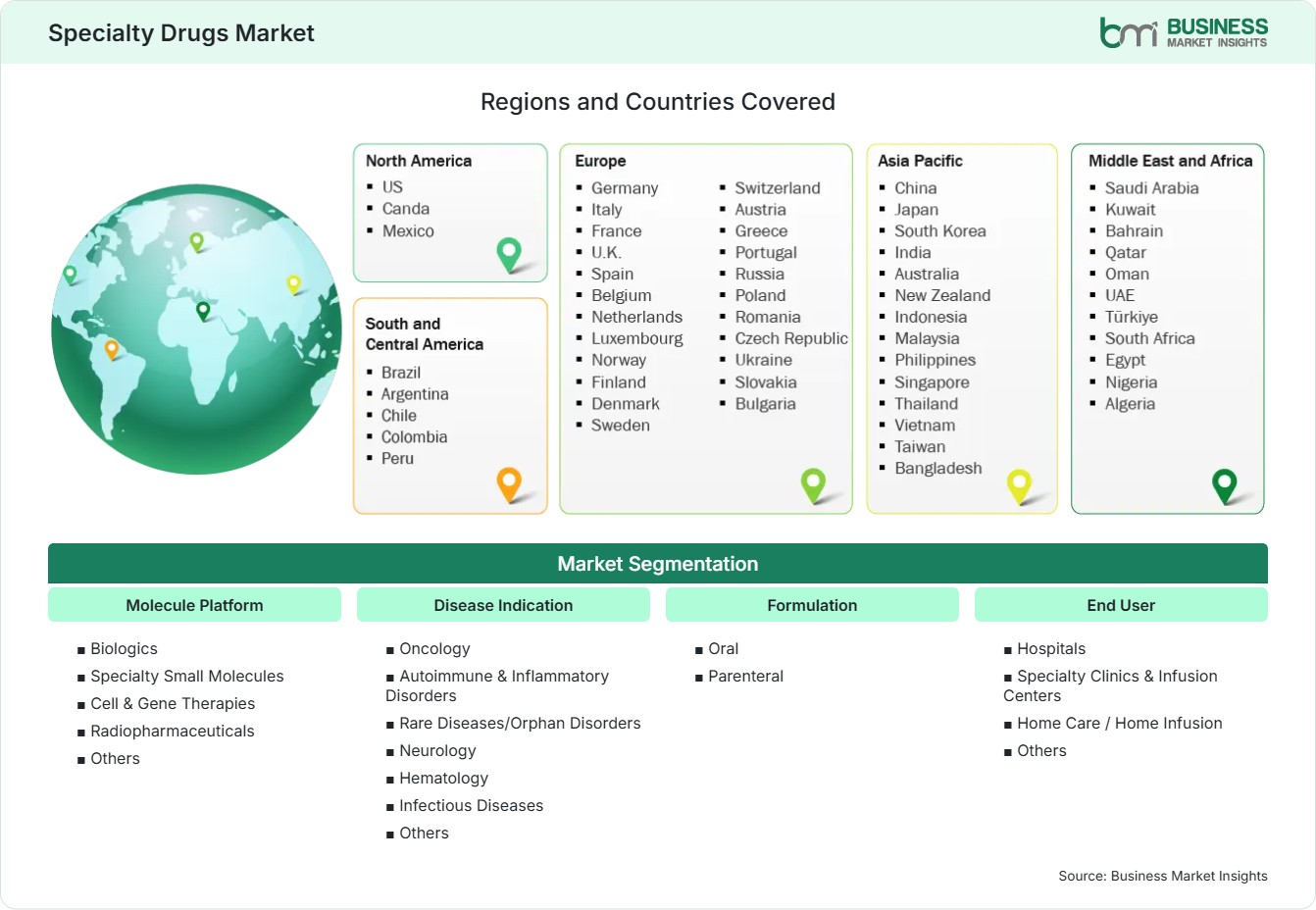This screenshot has width=1316, height=910.
Task: Click 'Home Care / Home Infusion' item
Action: (1120, 724)
